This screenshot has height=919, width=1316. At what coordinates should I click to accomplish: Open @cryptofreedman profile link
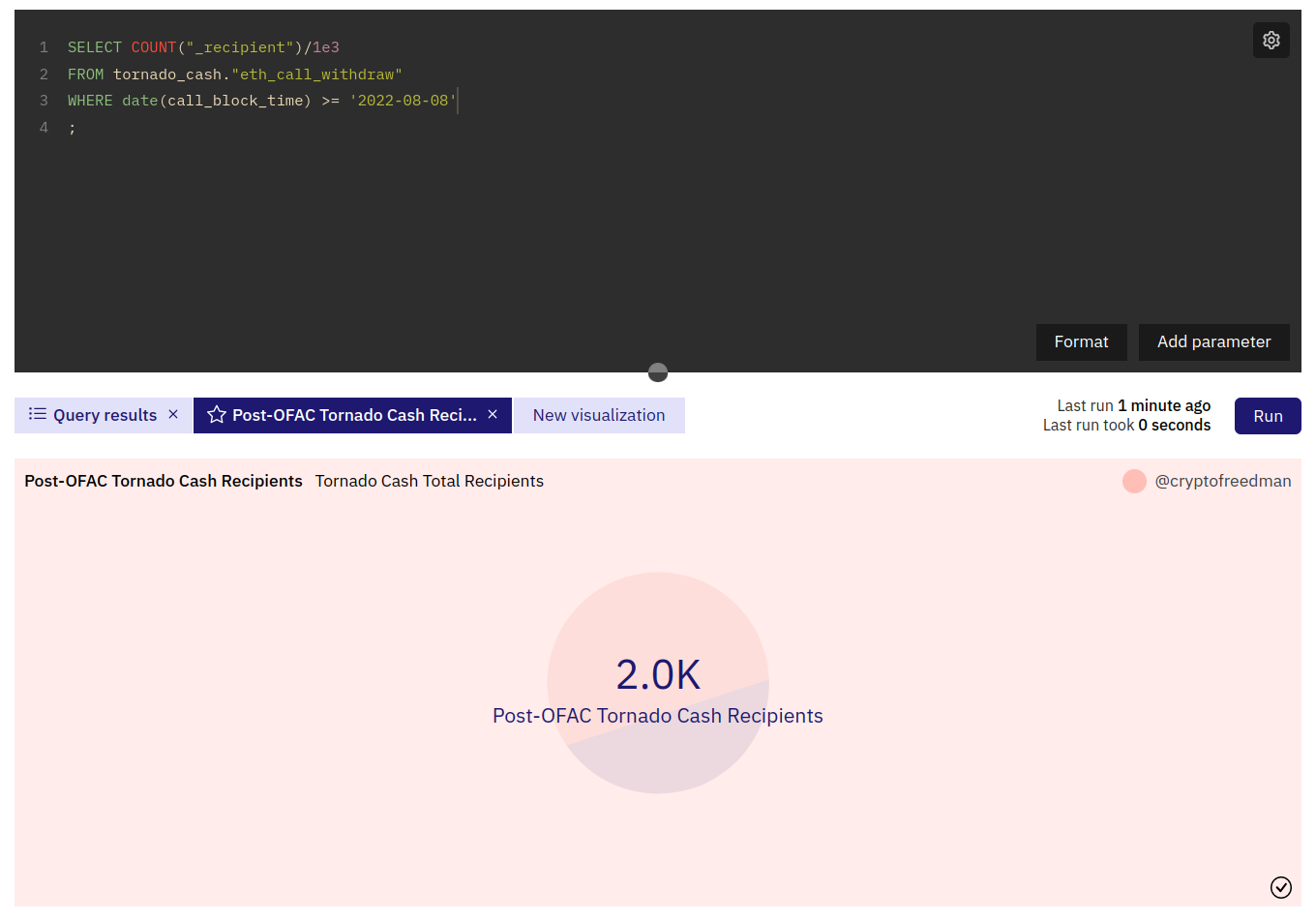coord(1223,481)
